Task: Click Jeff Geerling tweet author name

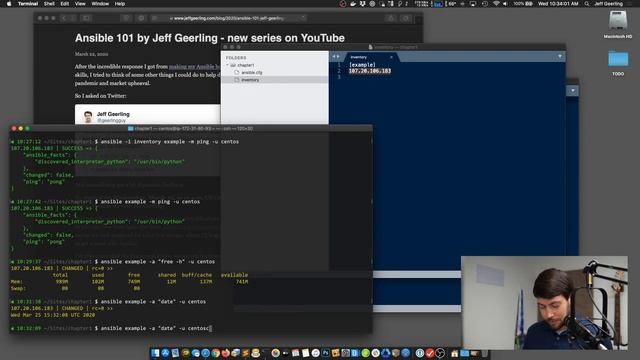Action: coord(113,114)
